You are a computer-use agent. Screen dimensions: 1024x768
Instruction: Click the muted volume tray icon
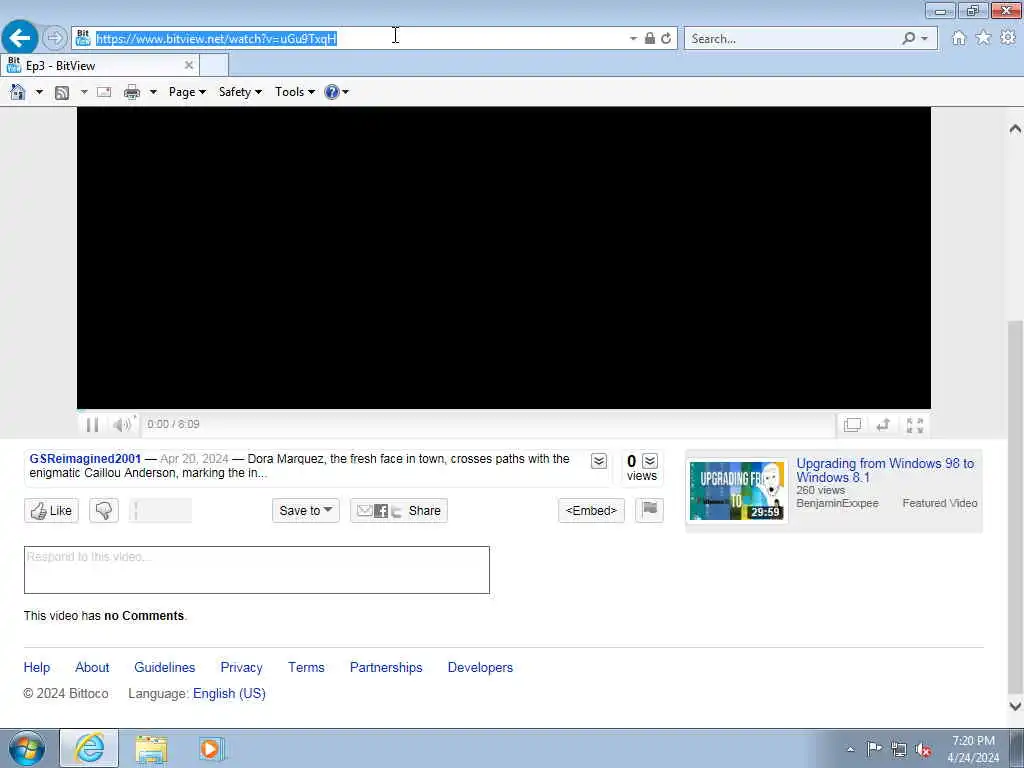(x=923, y=750)
